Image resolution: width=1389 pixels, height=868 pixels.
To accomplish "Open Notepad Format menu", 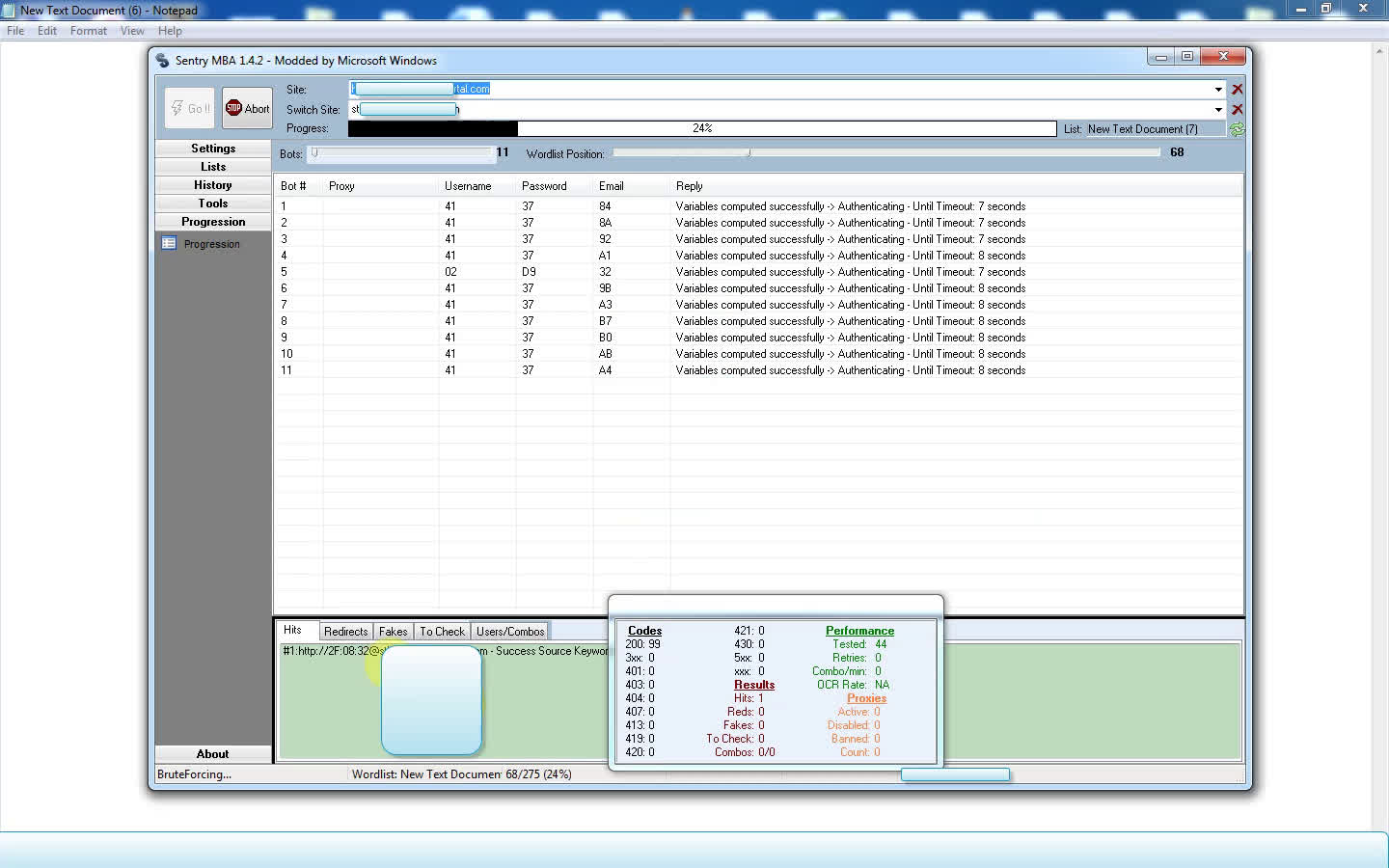I will click(x=89, y=31).
